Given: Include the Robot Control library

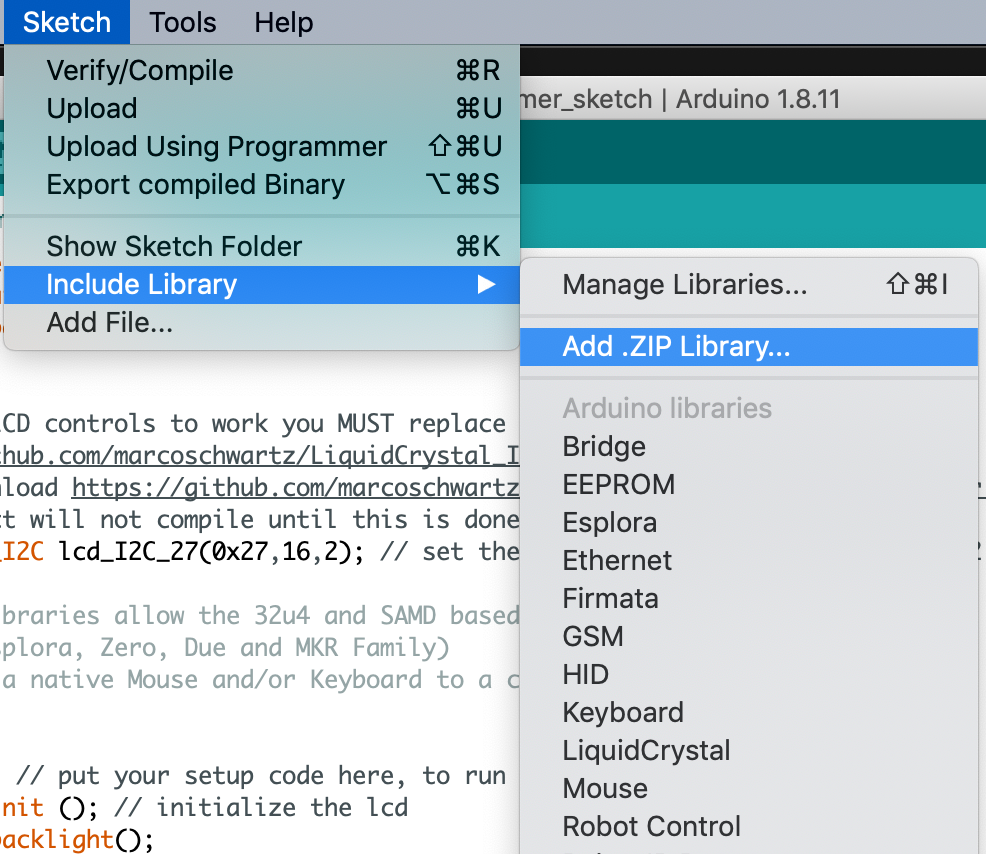Looking at the screenshot, I should coord(749,826).
